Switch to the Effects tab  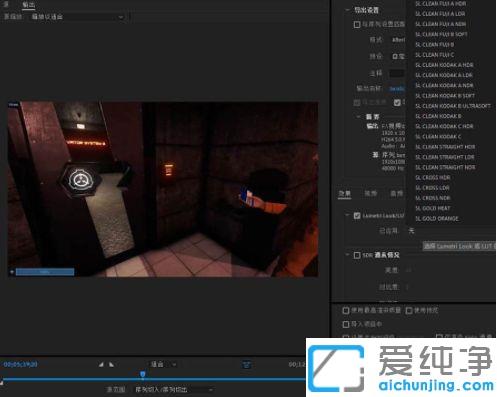point(345,193)
